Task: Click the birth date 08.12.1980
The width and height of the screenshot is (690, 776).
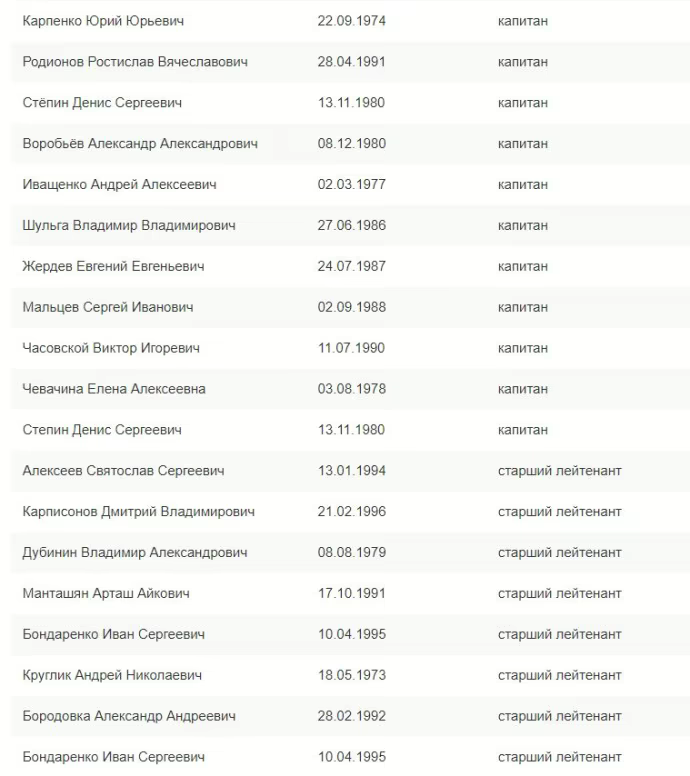Action: tap(351, 144)
